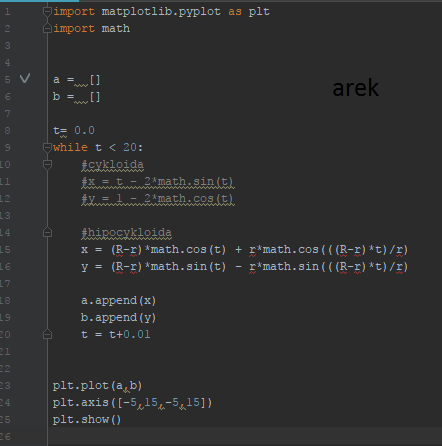Image resolution: width=442 pixels, height=446 pixels.
Task: Click on 'plt.plot(a,b)'
Action: 97,386
